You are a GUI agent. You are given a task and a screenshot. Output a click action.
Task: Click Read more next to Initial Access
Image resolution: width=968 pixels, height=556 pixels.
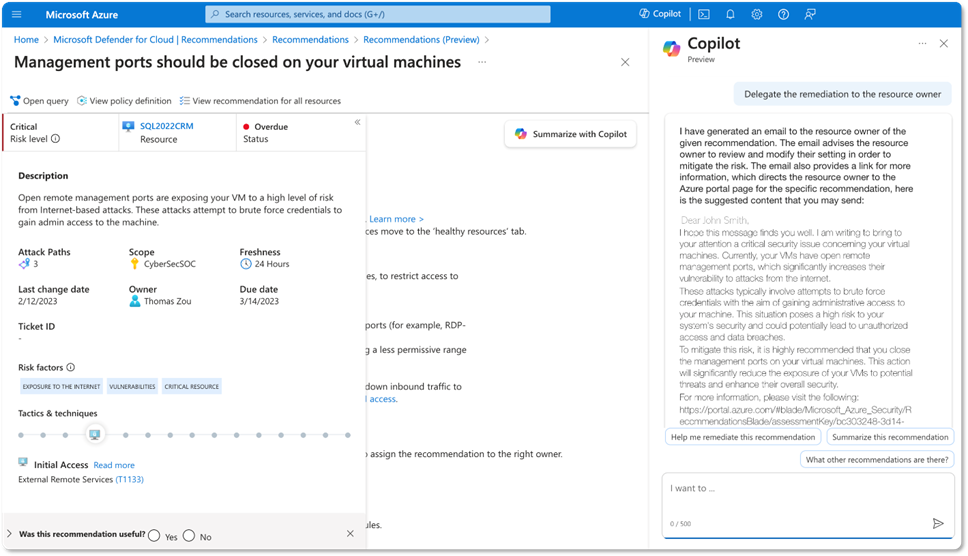(114, 465)
